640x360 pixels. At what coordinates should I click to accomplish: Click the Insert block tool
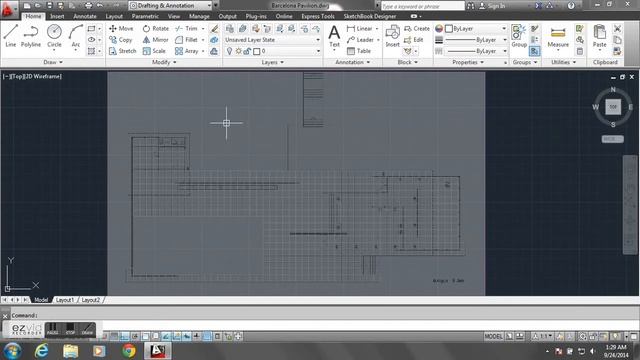[x=392, y=36]
